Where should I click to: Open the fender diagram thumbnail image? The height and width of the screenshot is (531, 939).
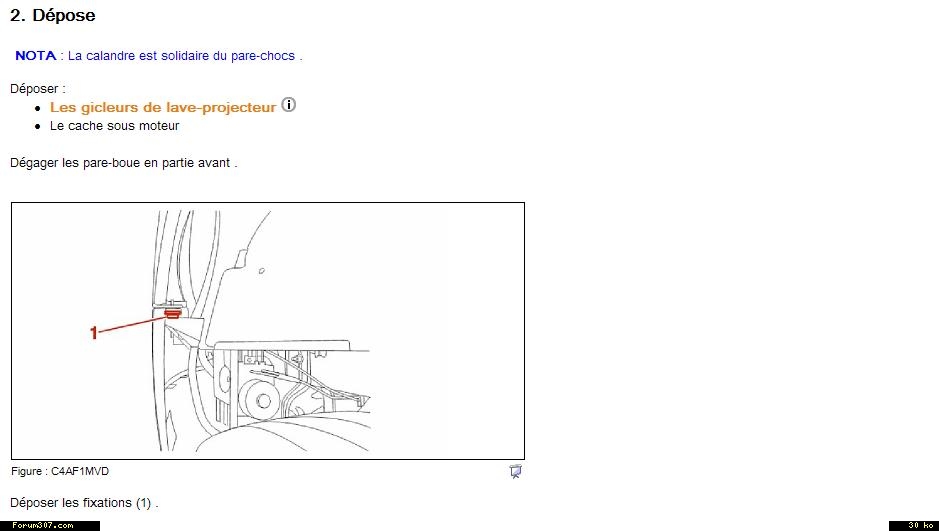[x=268, y=331]
